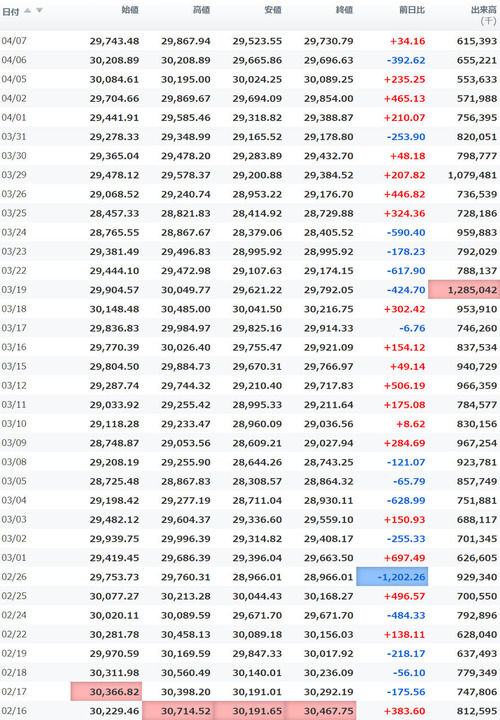Image resolution: width=500 pixels, height=720 pixels.
Task: Select the 04/07 date row
Action: click(250, 41)
